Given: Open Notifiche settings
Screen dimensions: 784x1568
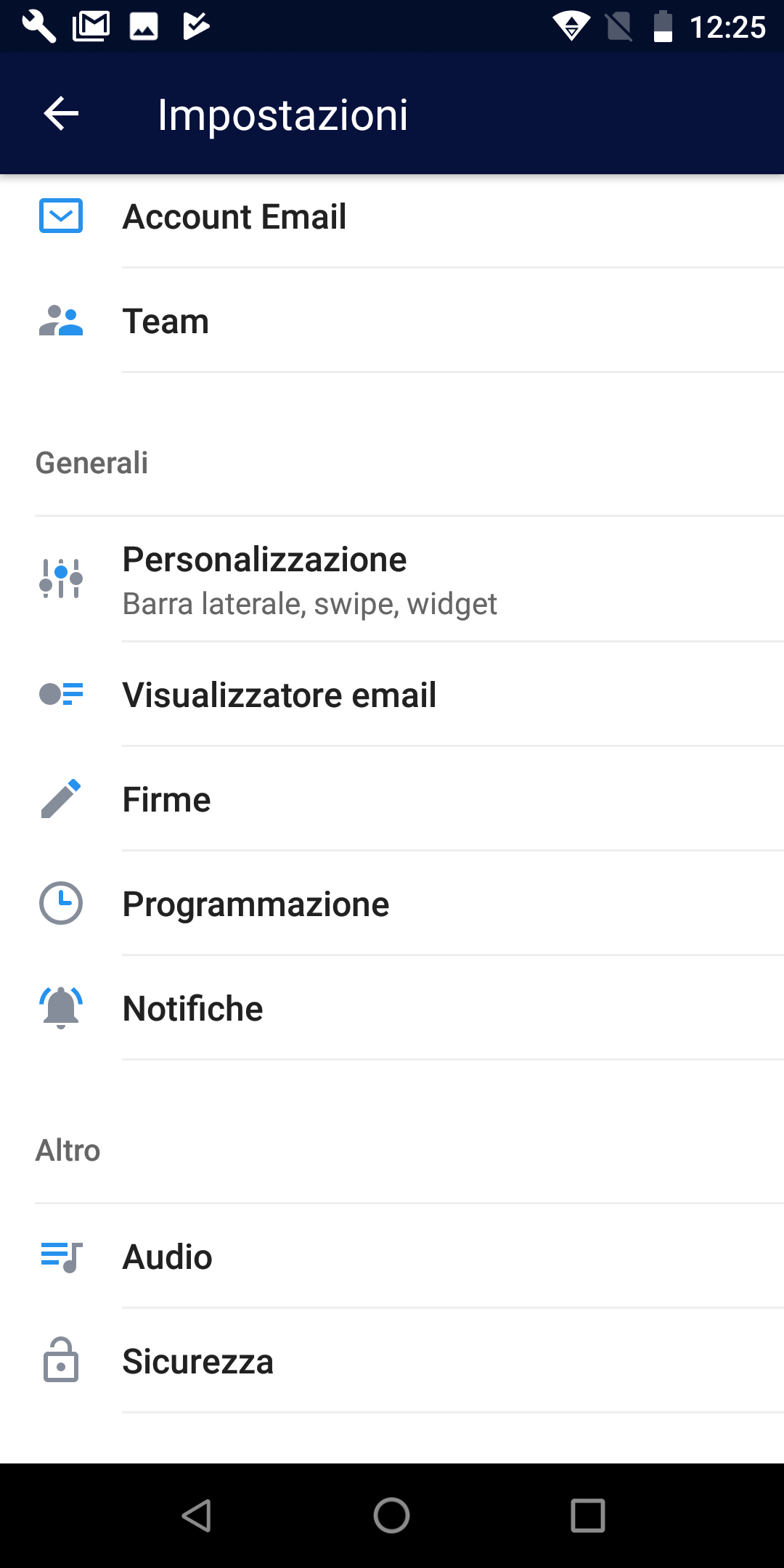Looking at the screenshot, I should 392,1008.
